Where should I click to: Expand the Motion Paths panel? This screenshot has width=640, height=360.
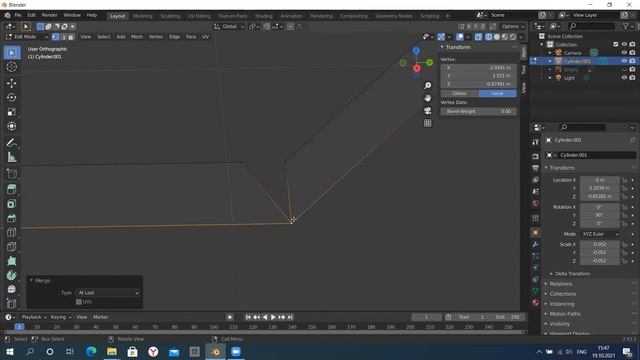coord(565,314)
